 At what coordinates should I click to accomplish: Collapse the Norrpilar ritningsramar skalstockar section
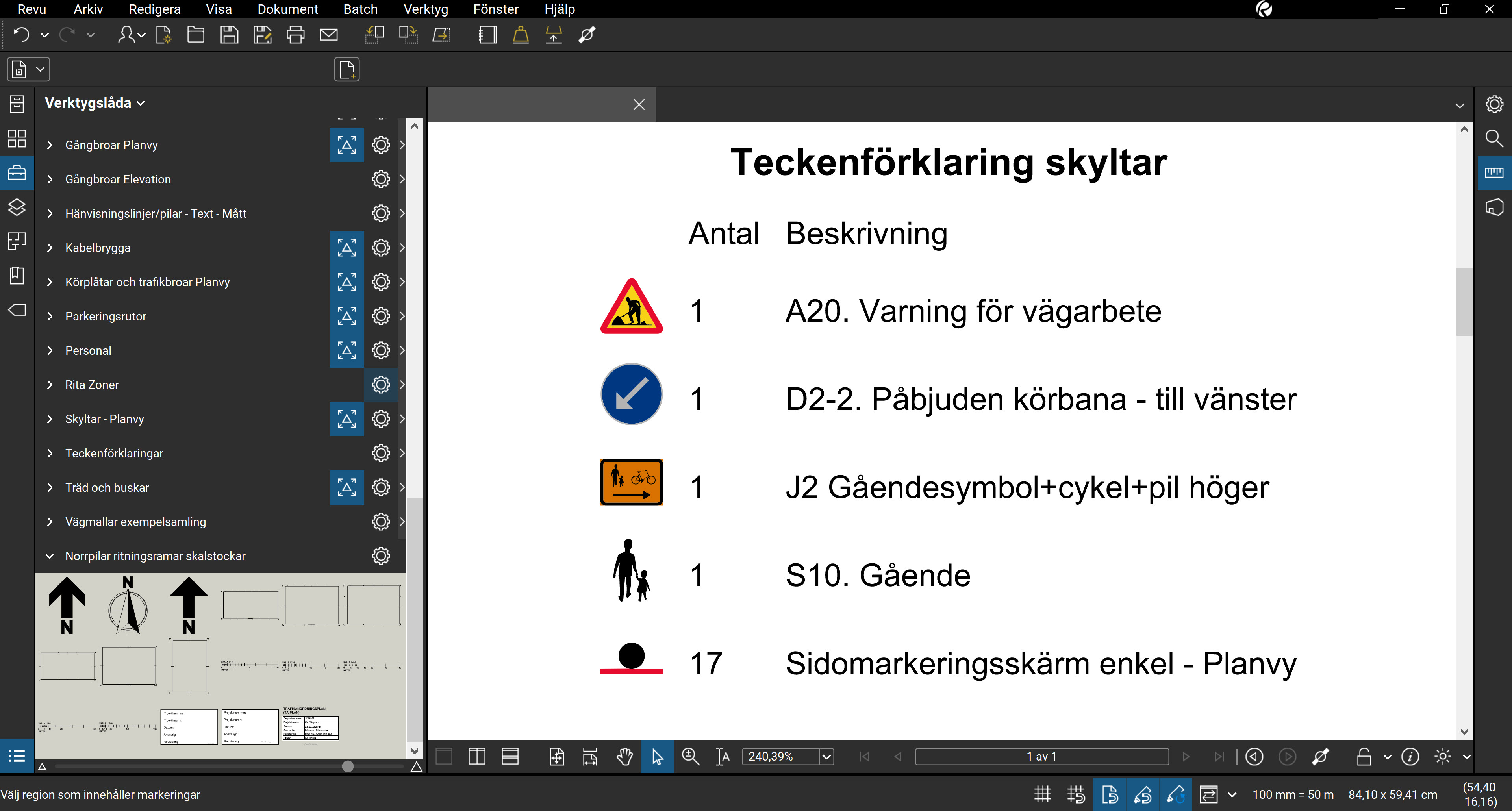point(50,556)
